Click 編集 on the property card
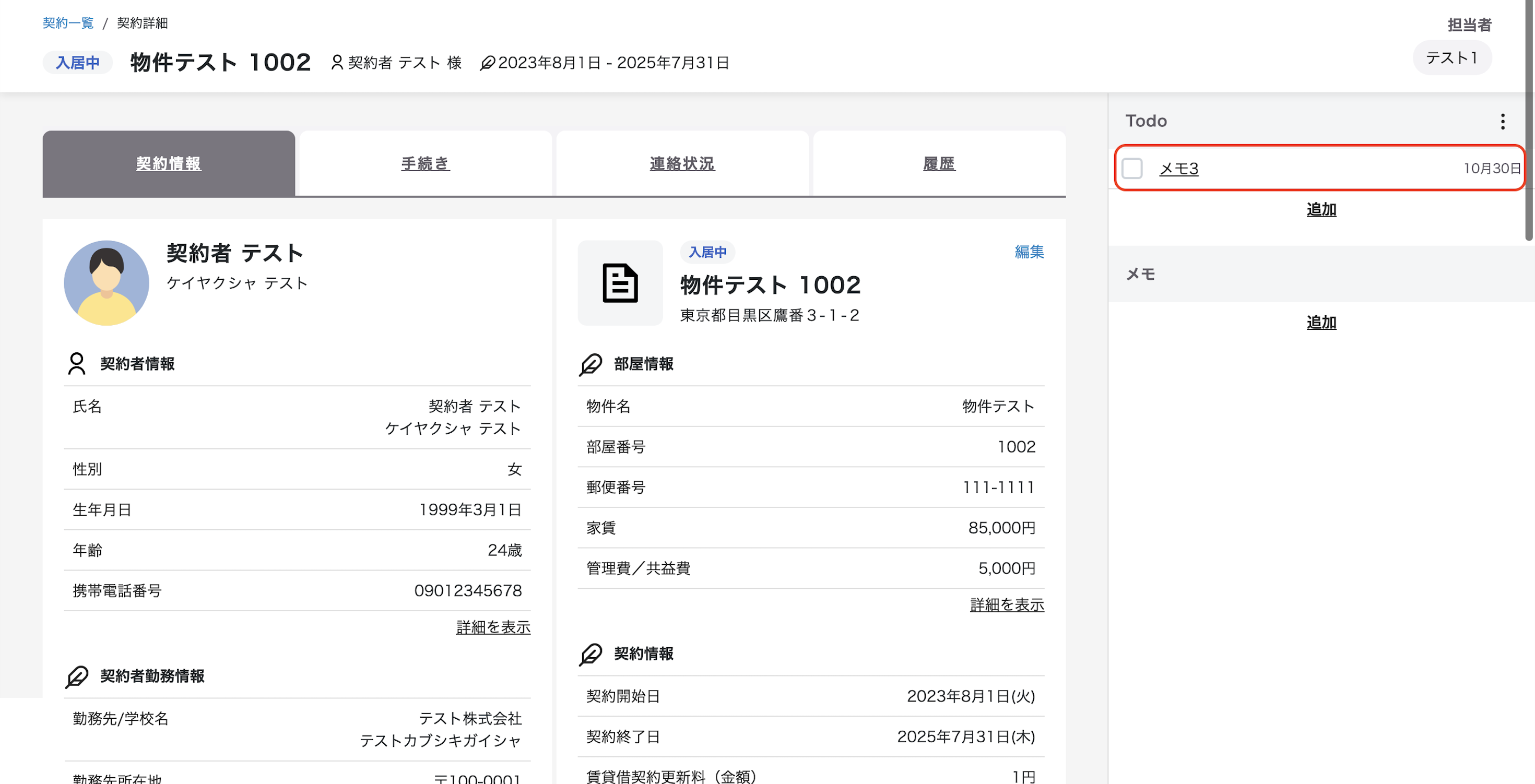 1029,252
